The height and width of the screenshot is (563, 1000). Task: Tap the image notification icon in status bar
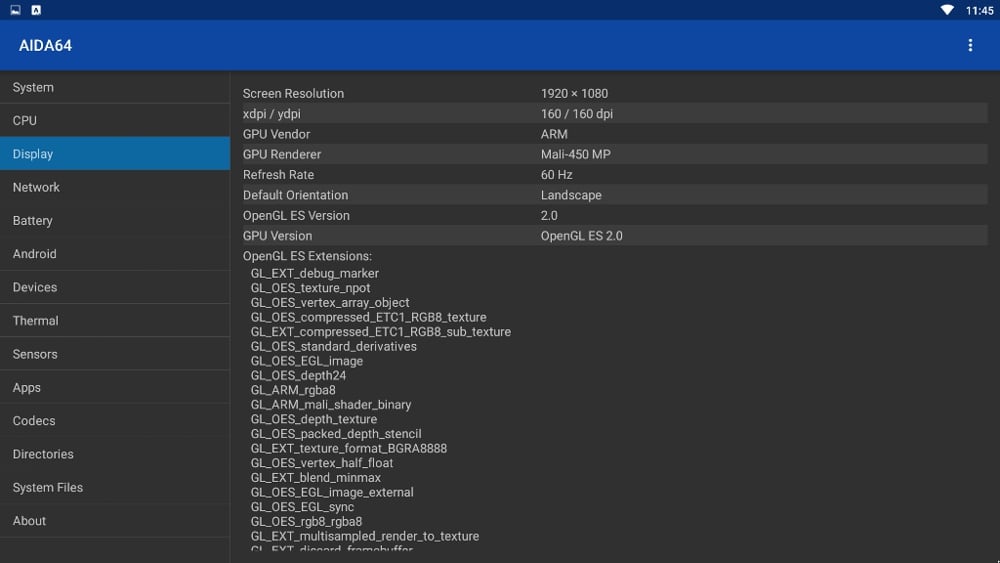point(15,10)
